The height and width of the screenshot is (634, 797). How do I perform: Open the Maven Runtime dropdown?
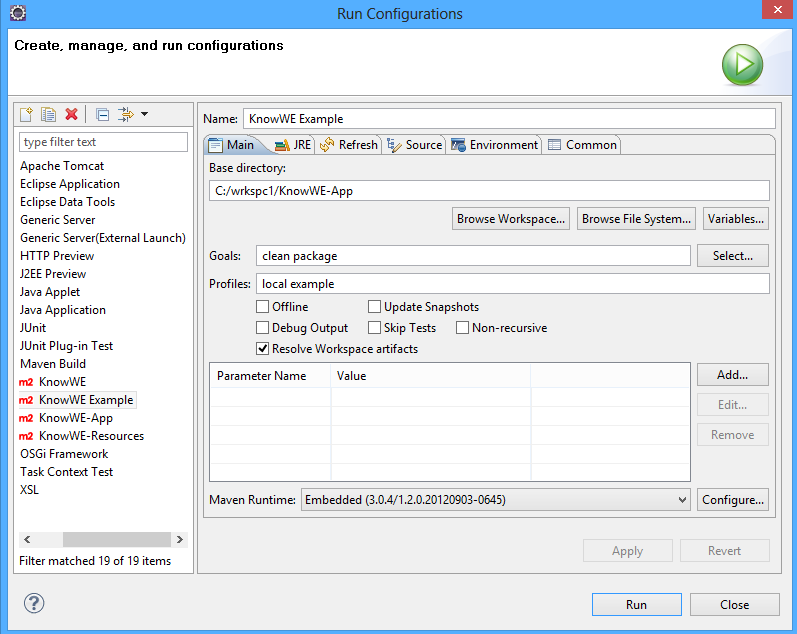[x=496, y=500]
